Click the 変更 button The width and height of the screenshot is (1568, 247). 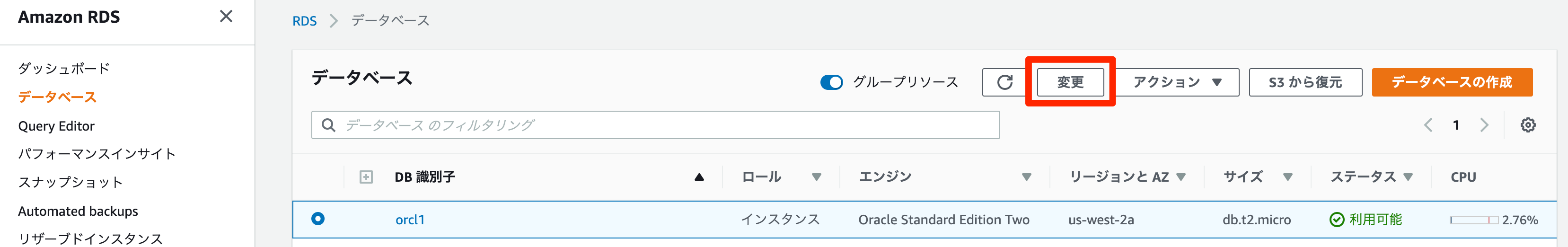pyautogui.click(x=1070, y=82)
